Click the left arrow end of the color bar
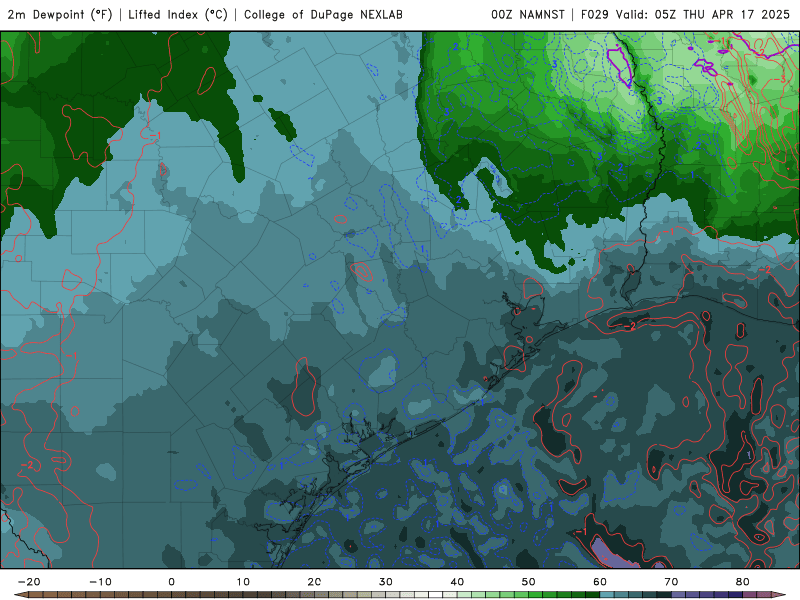 pyautogui.click(x=21, y=595)
